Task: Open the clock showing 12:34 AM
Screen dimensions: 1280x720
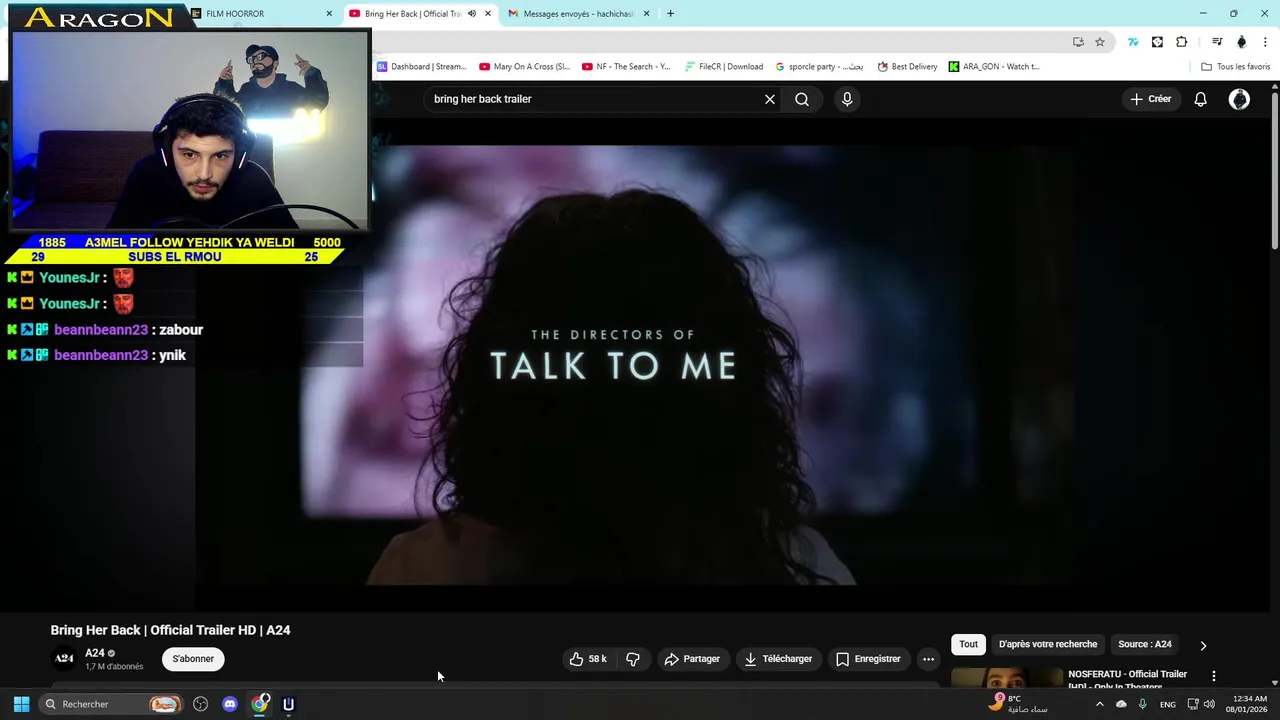Action: point(1249,704)
